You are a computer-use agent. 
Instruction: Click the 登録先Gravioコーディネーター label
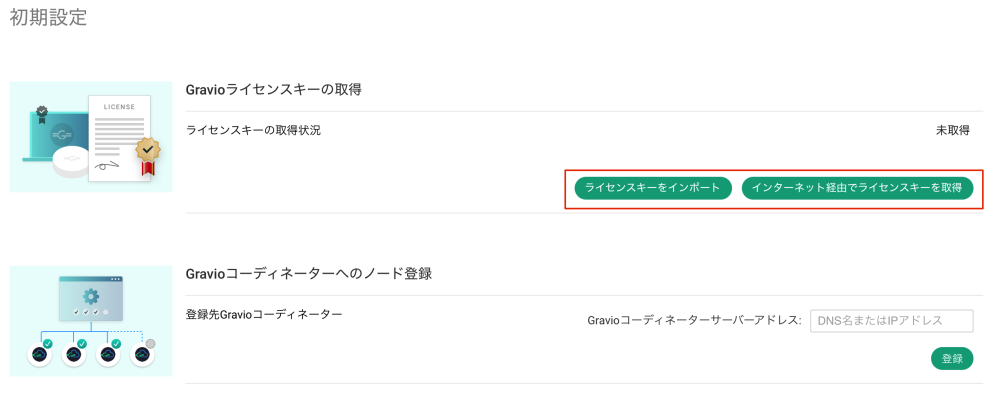click(264, 314)
